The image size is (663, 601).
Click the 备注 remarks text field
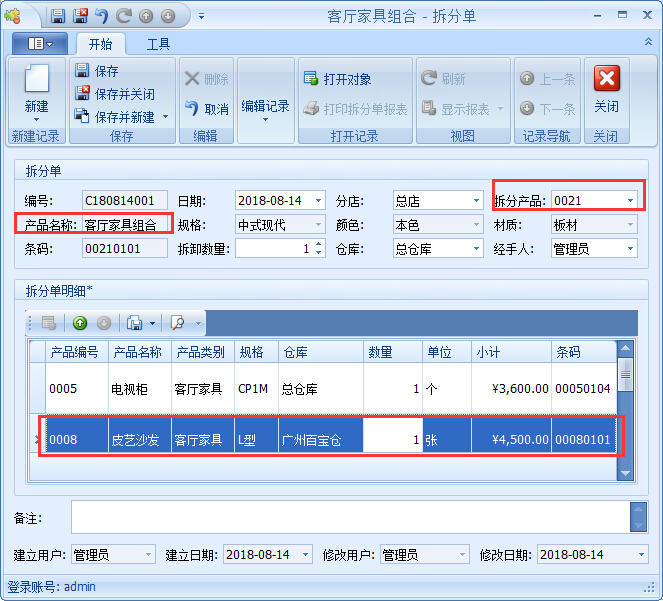pos(350,517)
